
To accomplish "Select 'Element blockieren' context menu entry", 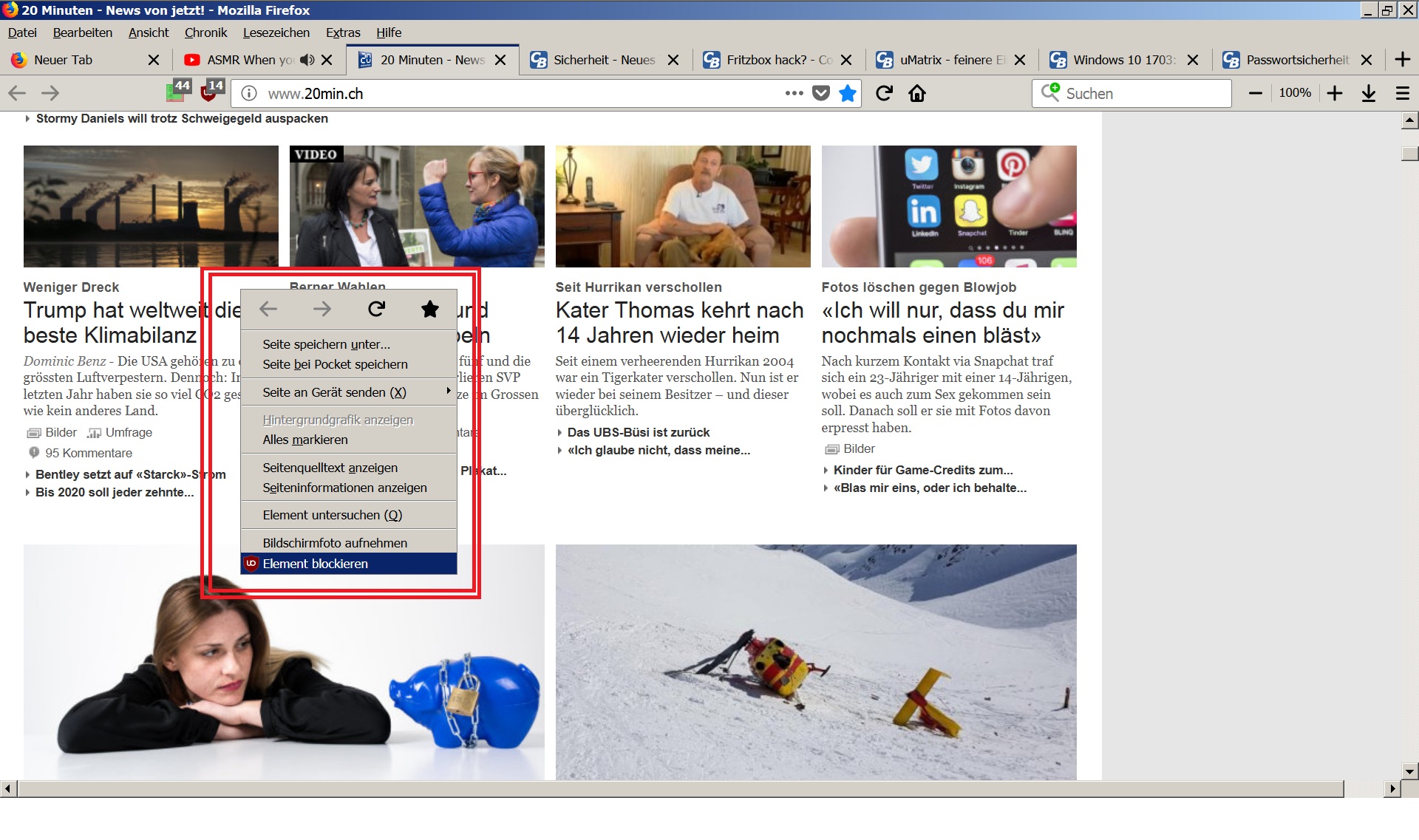I will (x=316, y=564).
